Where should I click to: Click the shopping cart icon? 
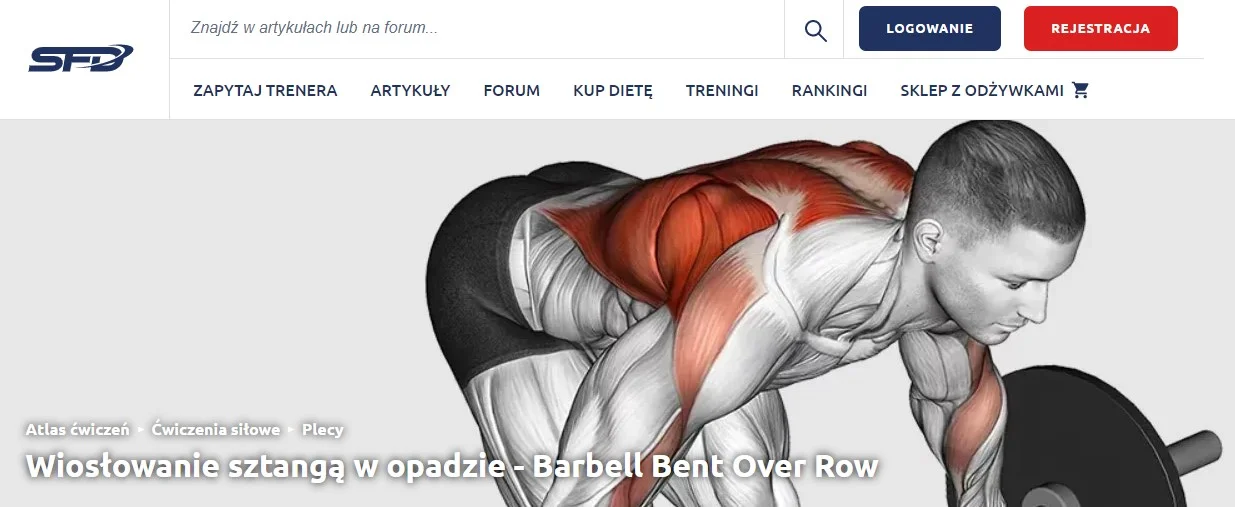[1080, 90]
